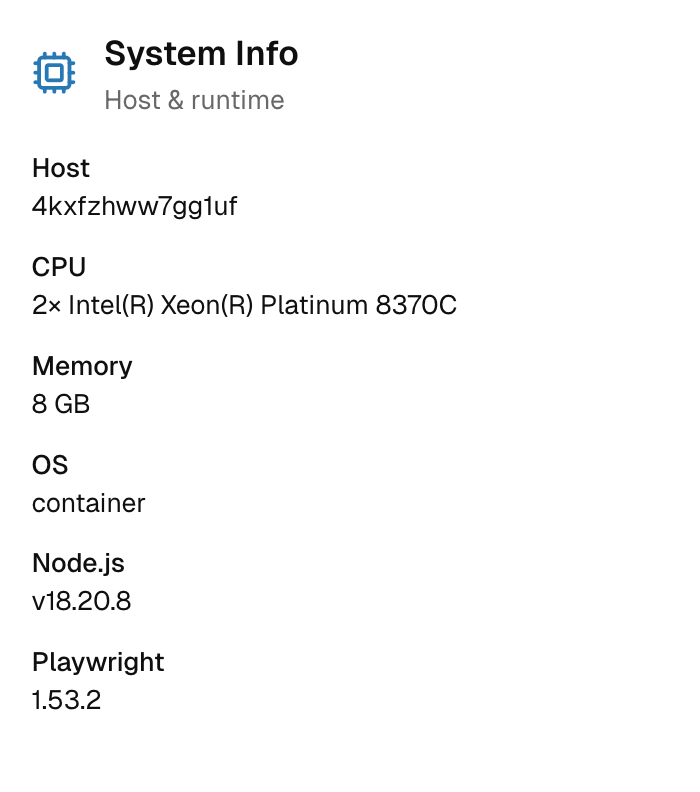Click the Playwright label

[98, 662]
